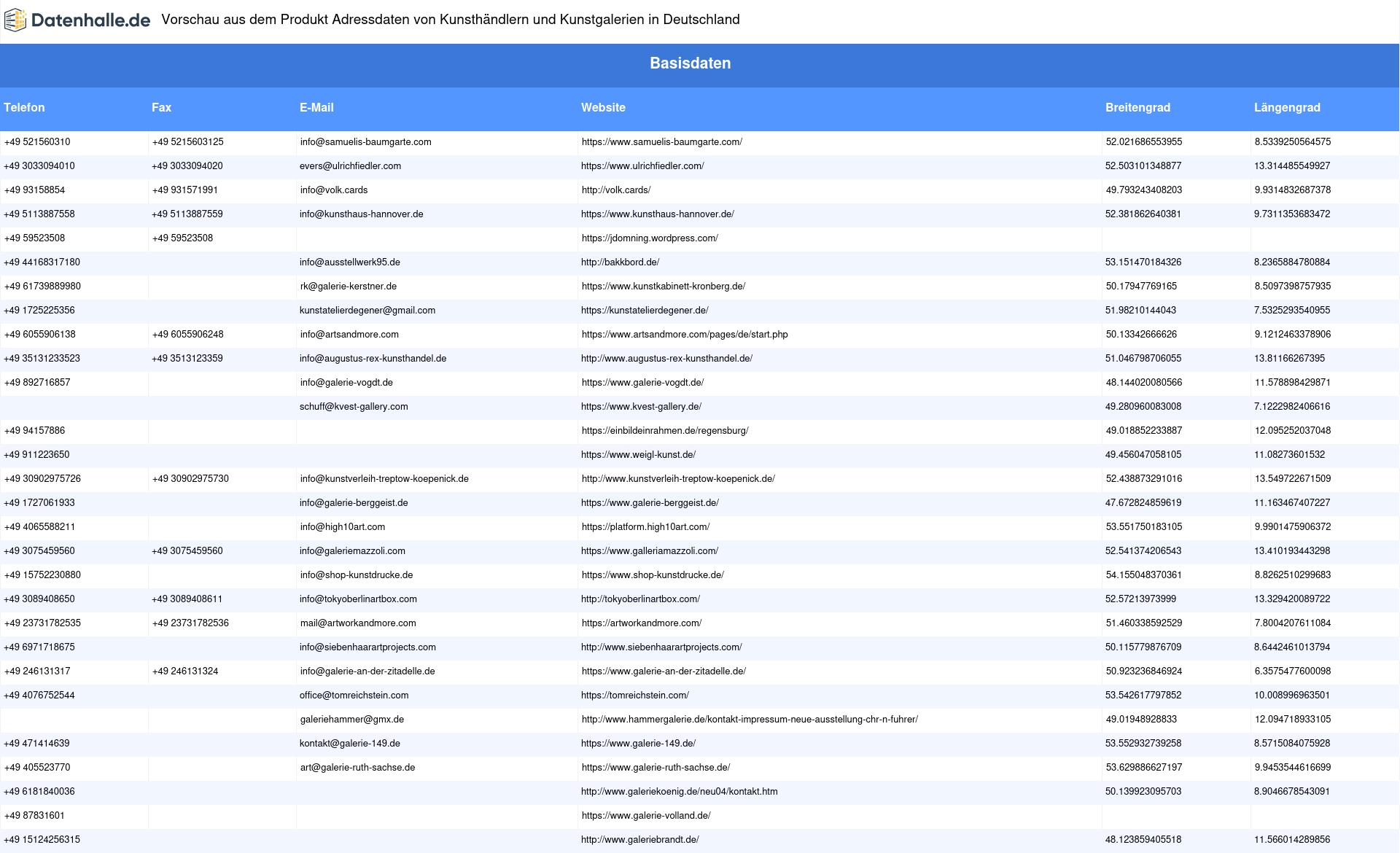Select longitude value 8.5097398757935
1400x853 pixels.
pyautogui.click(x=1293, y=287)
